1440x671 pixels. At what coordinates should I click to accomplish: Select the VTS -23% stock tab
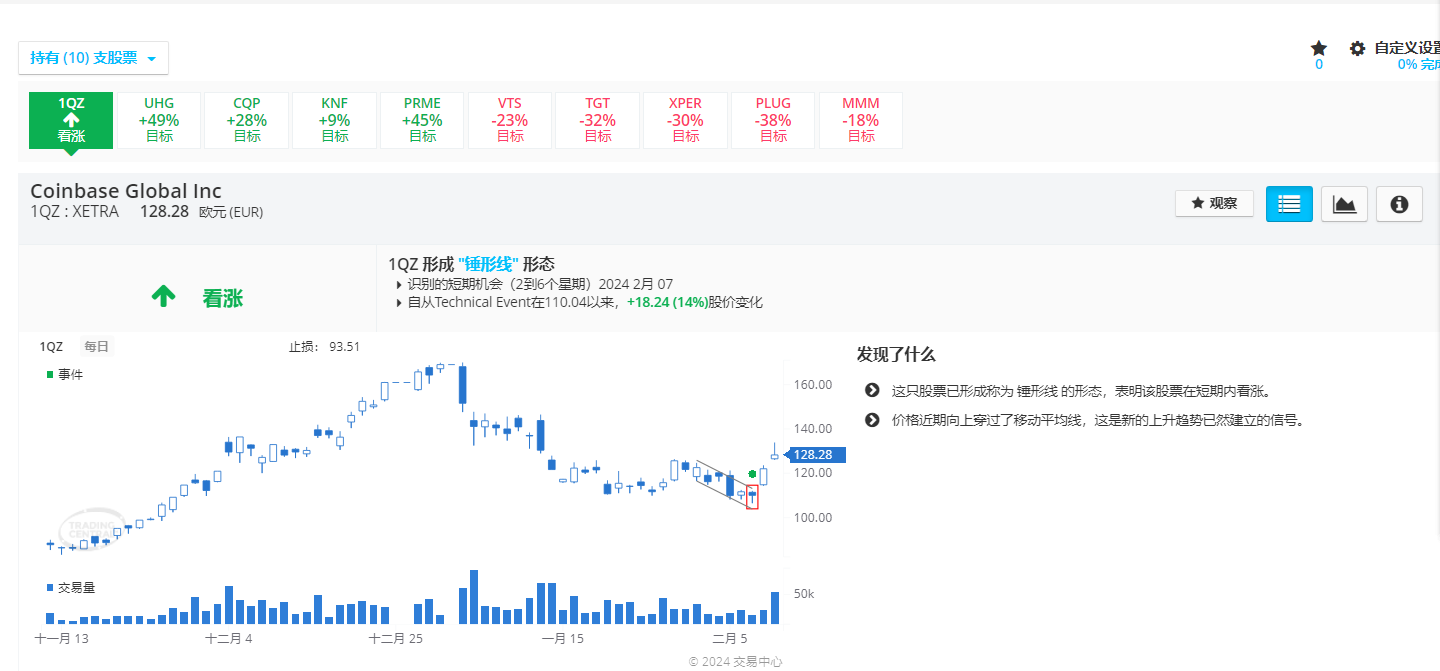[510, 120]
